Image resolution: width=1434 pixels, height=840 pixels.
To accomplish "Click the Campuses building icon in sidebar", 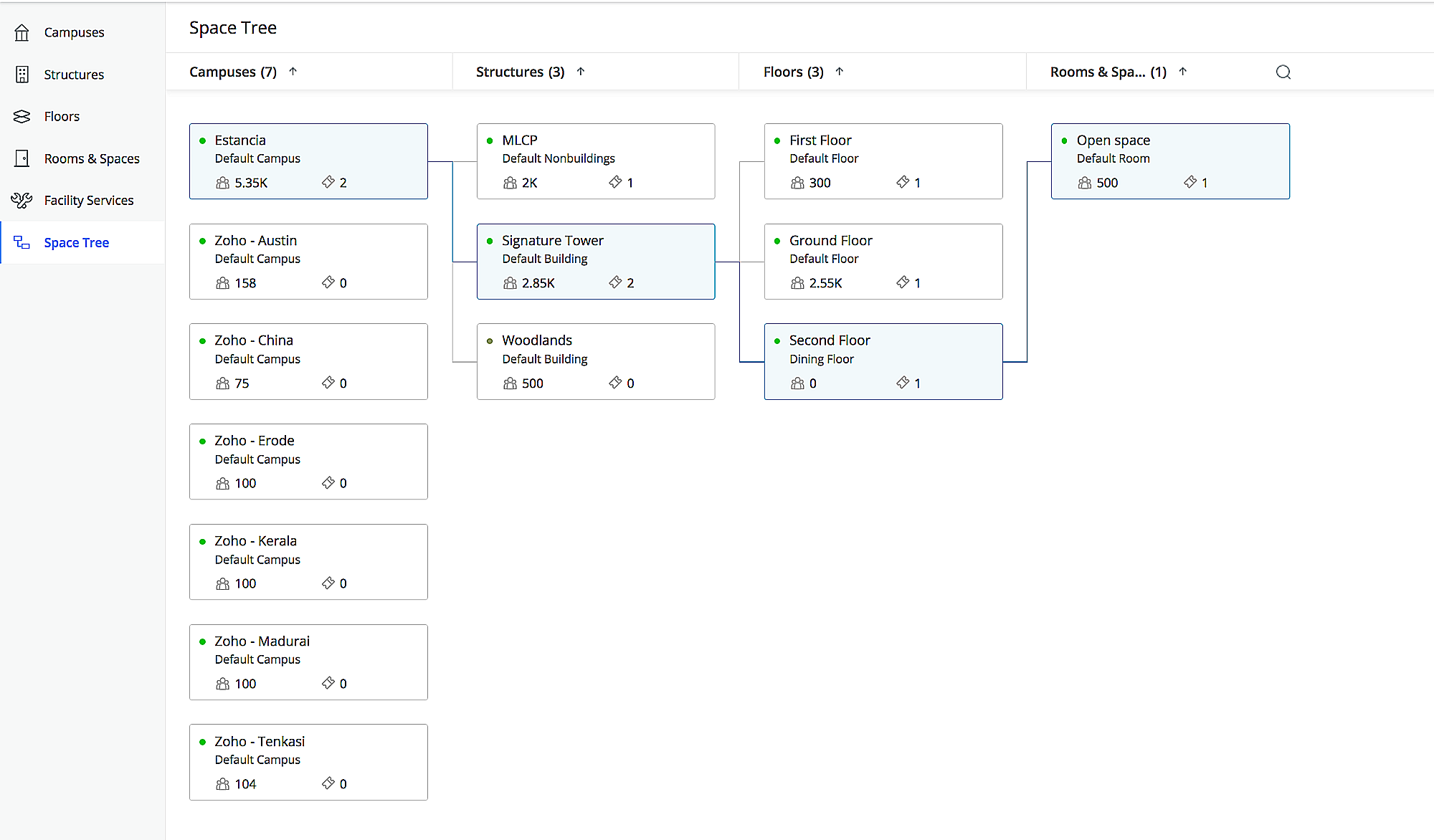I will [22, 32].
